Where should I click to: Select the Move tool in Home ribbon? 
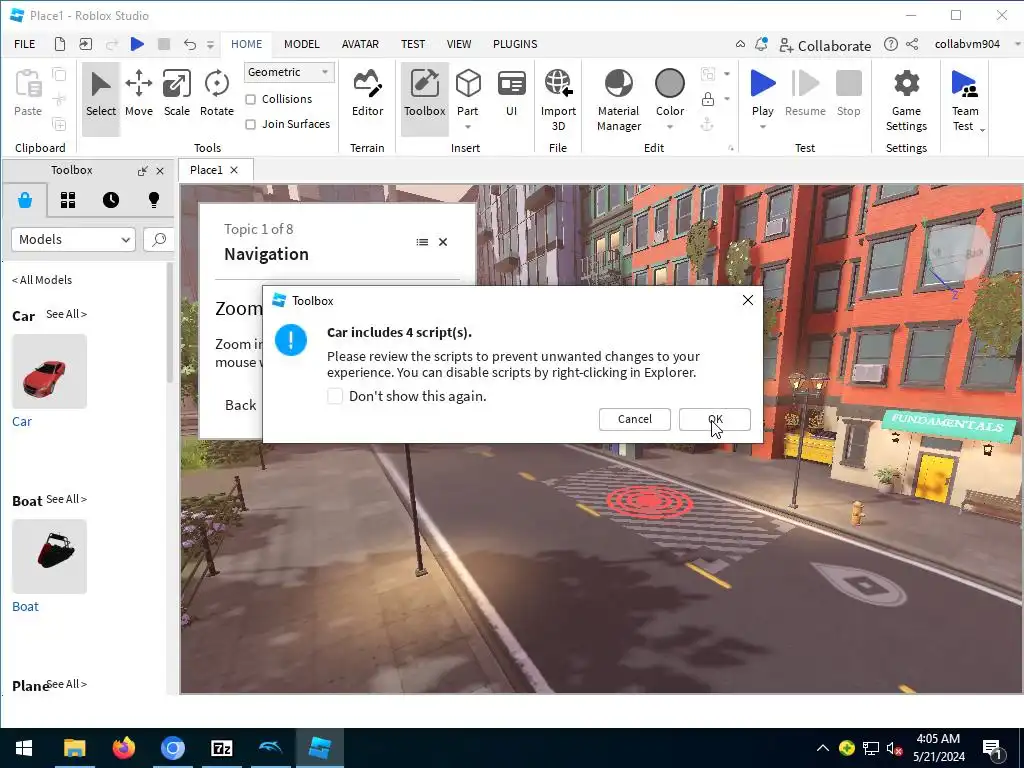(138, 93)
